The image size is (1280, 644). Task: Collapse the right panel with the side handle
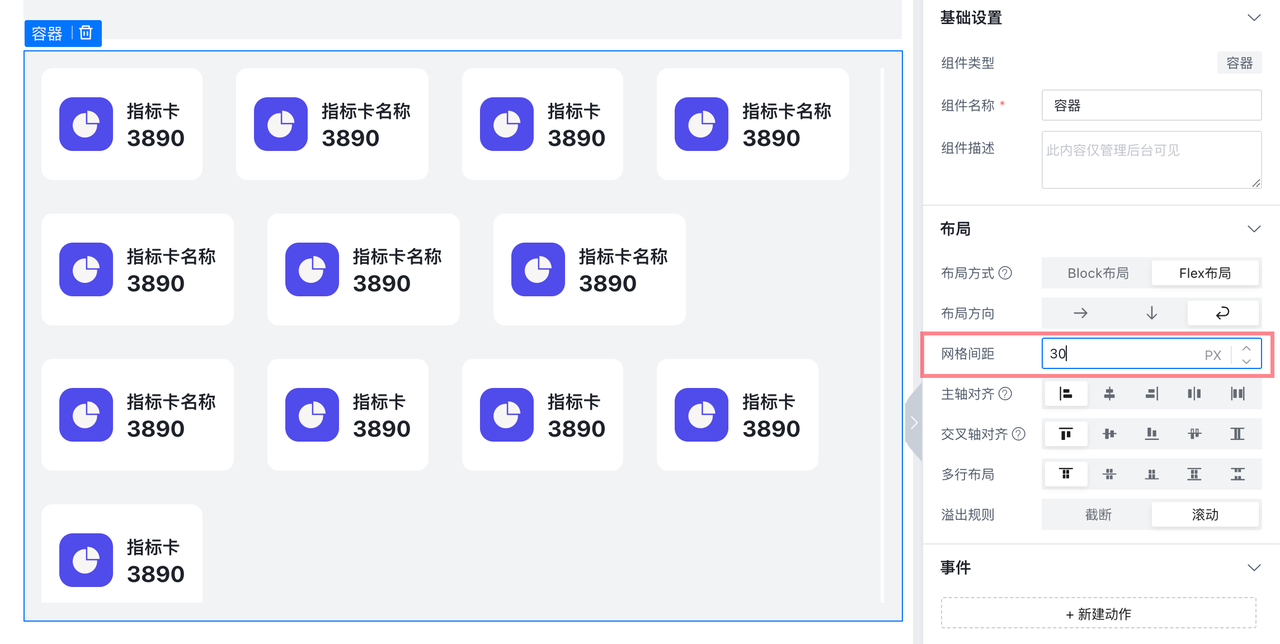(x=912, y=423)
